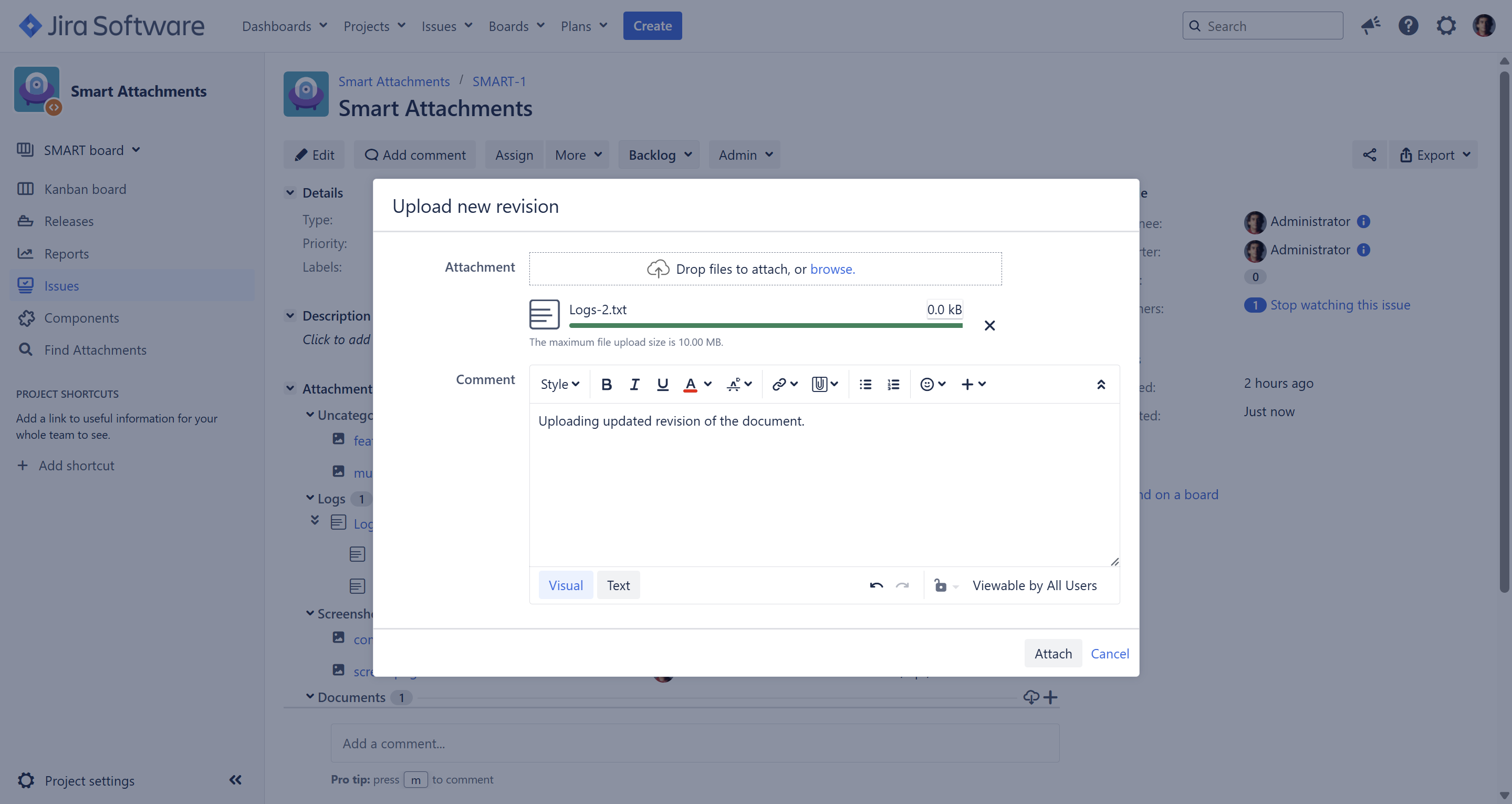Image resolution: width=1512 pixels, height=804 pixels.
Task: Remove the Logs-2.txt attachment
Action: (989, 325)
